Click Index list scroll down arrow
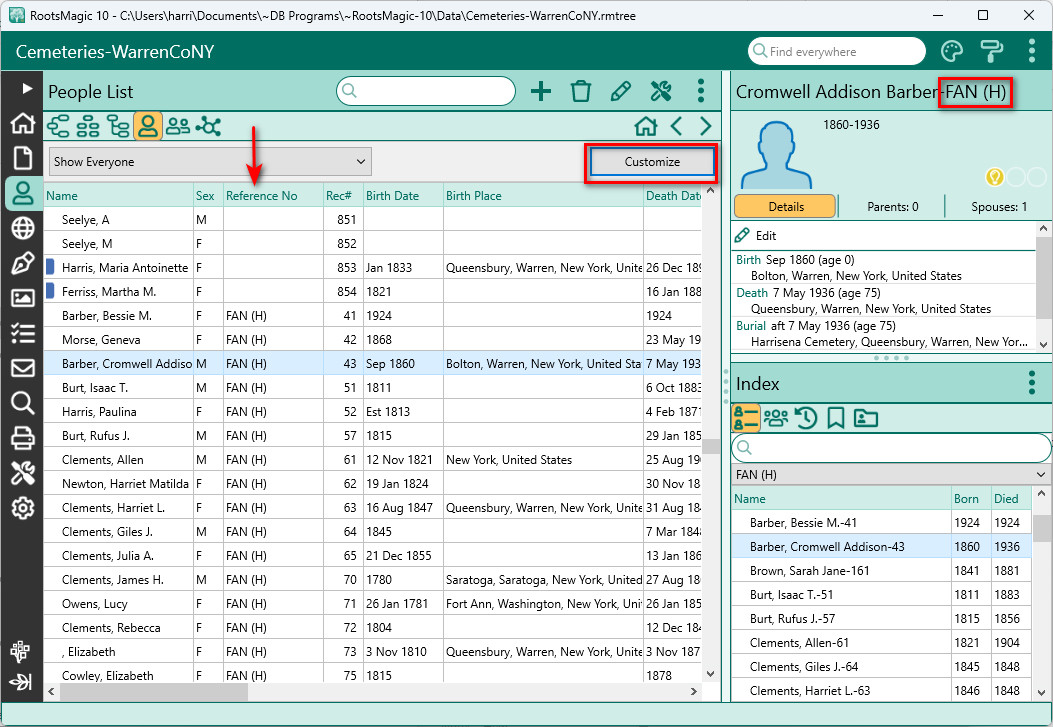Viewport: 1053px width, 727px height. (1042, 692)
